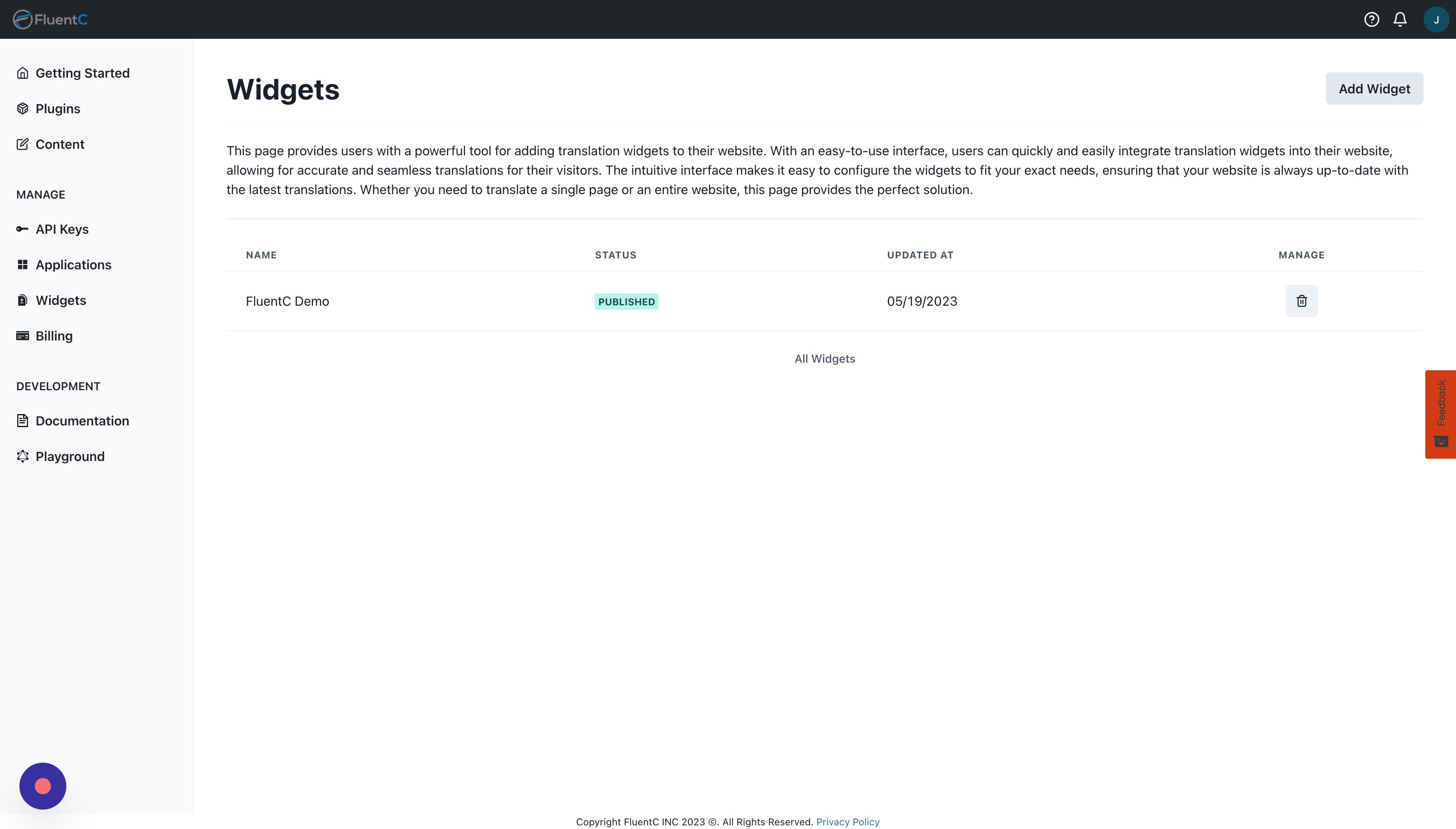The image size is (1456, 829).
Task: Open Documentation in the sidebar
Action: pyautogui.click(x=82, y=421)
